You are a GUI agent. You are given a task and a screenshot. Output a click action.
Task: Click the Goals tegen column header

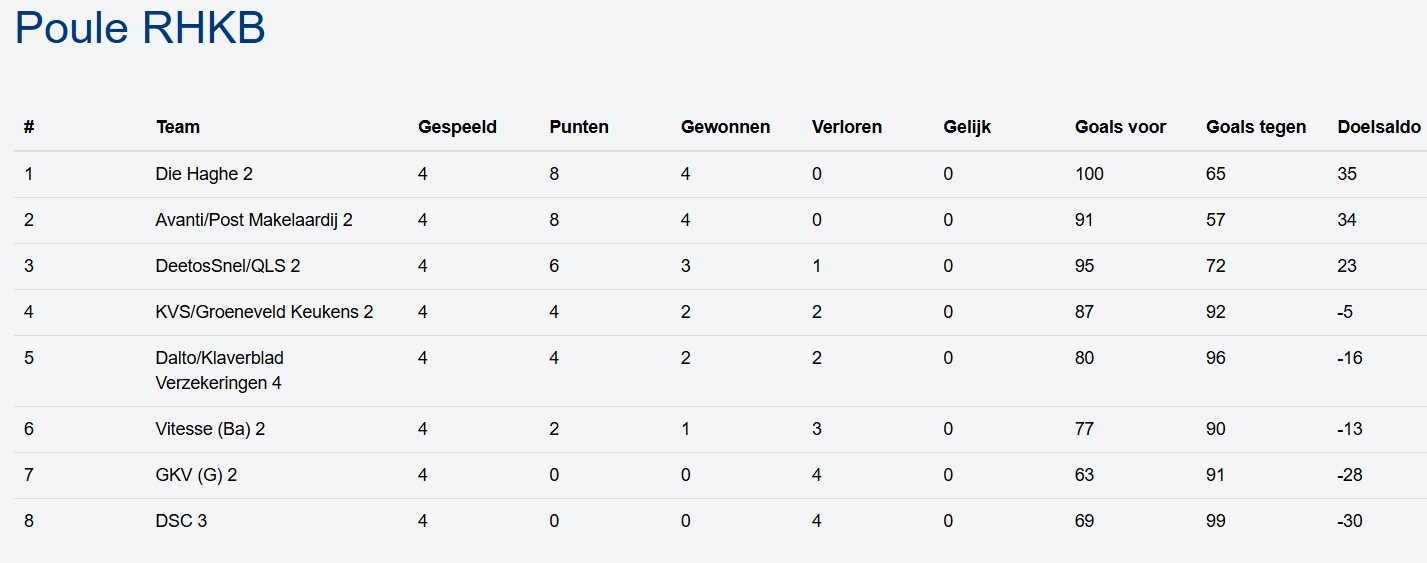click(1255, 127)
